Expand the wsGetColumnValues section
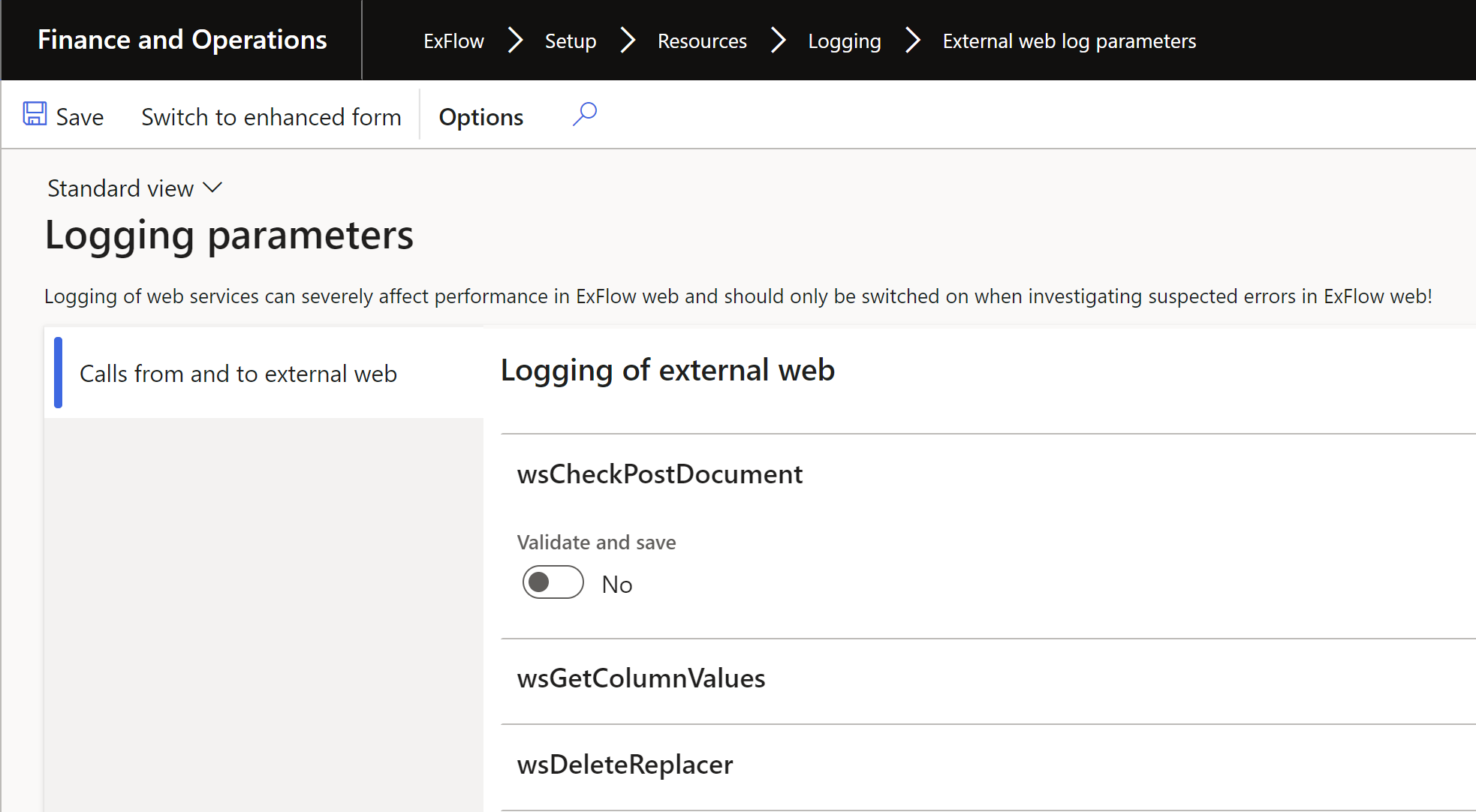This screenshot has height=812, width=1476. [x=641, y=678]
